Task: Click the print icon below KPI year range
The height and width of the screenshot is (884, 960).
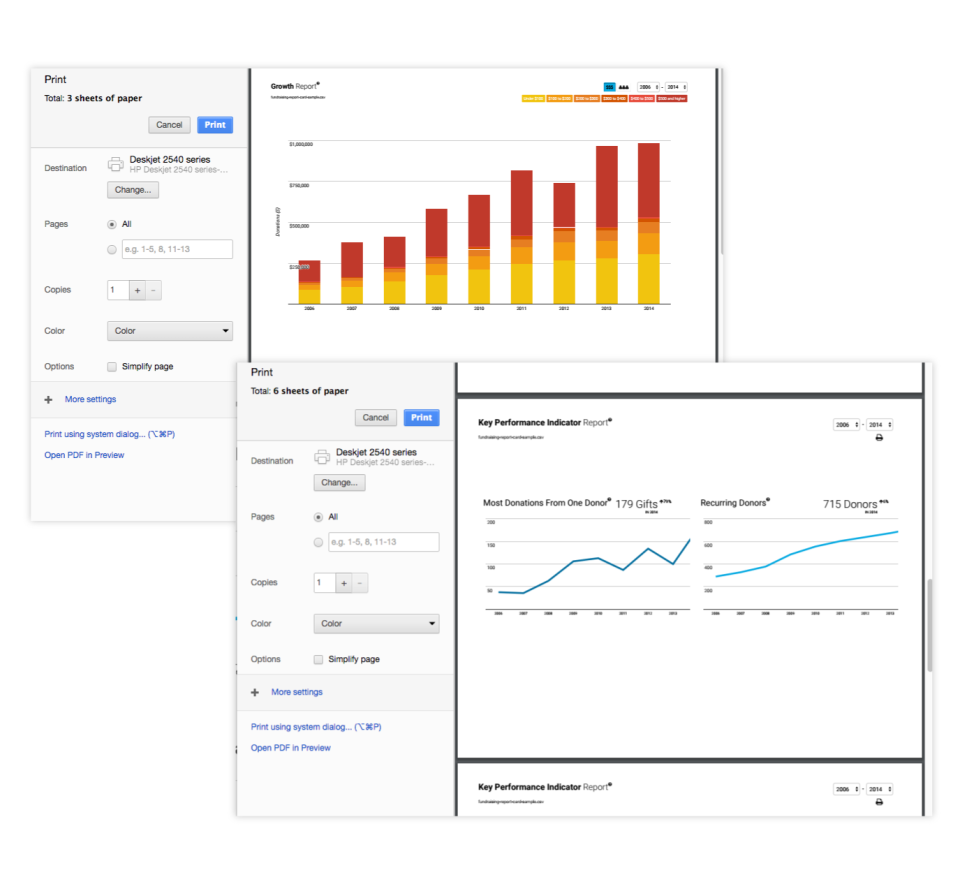Action: tap(879, 437)
